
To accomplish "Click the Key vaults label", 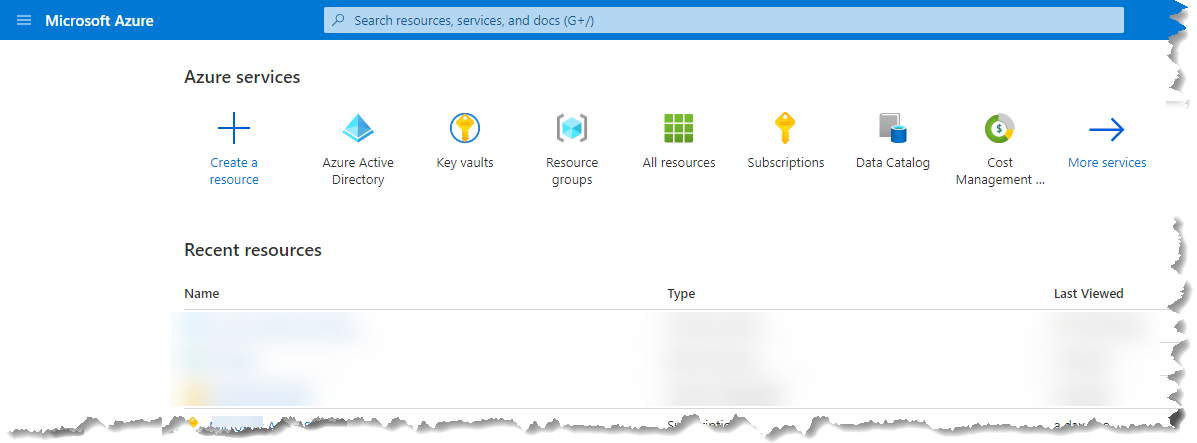I will pyautogui.click(x=465, y=163).
